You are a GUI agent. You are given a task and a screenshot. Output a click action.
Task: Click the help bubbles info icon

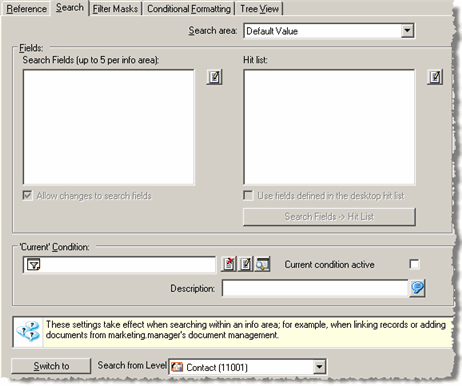[28, 331]
